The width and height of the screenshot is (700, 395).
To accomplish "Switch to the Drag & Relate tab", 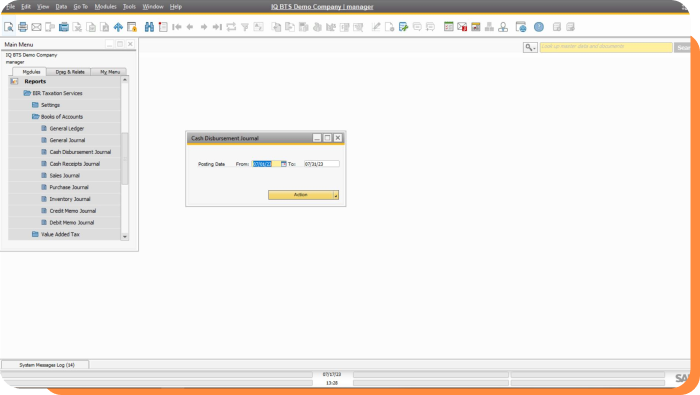I will (x=70, y=72).
